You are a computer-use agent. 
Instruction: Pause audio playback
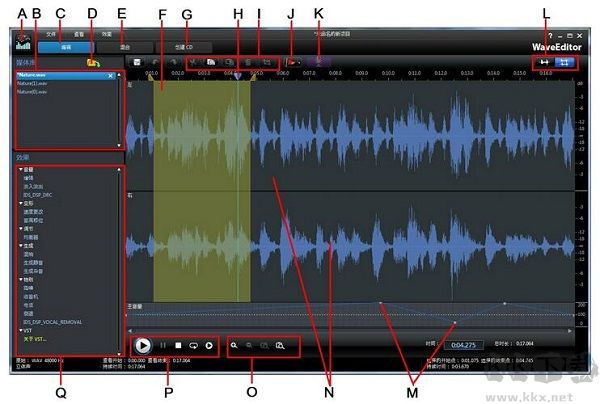[x=163, y=345]
